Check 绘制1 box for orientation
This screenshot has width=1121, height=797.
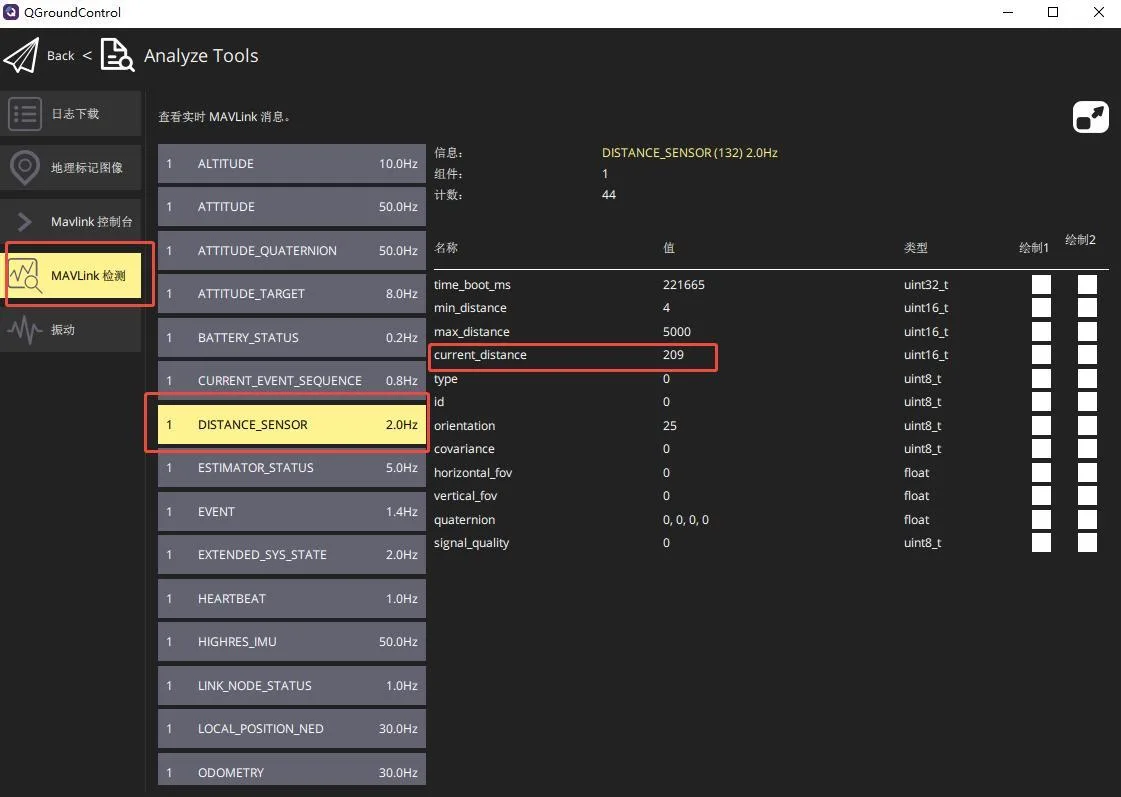pos(1041,425)
